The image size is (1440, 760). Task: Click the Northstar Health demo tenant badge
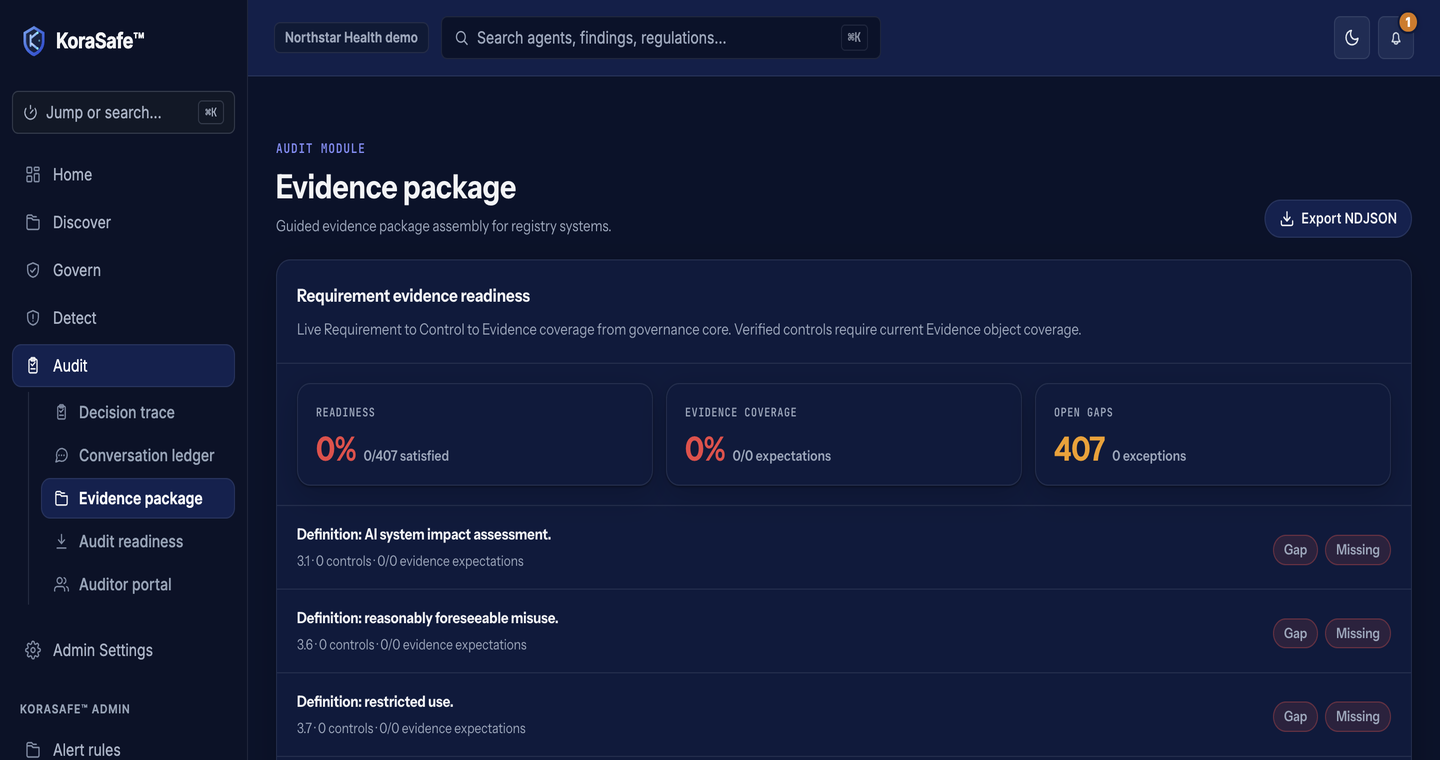351,38
